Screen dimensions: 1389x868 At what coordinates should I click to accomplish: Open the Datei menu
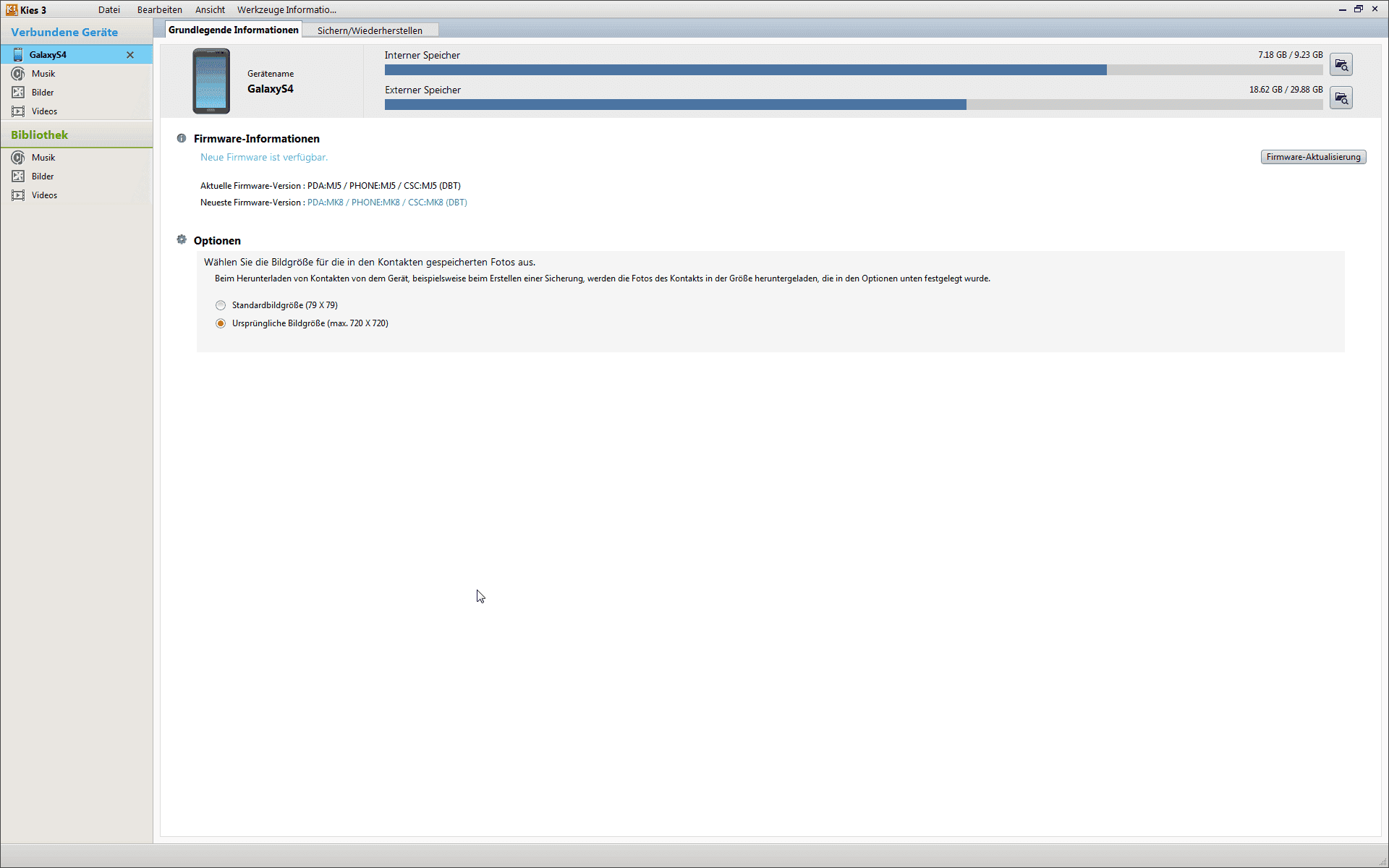(109, 9)
